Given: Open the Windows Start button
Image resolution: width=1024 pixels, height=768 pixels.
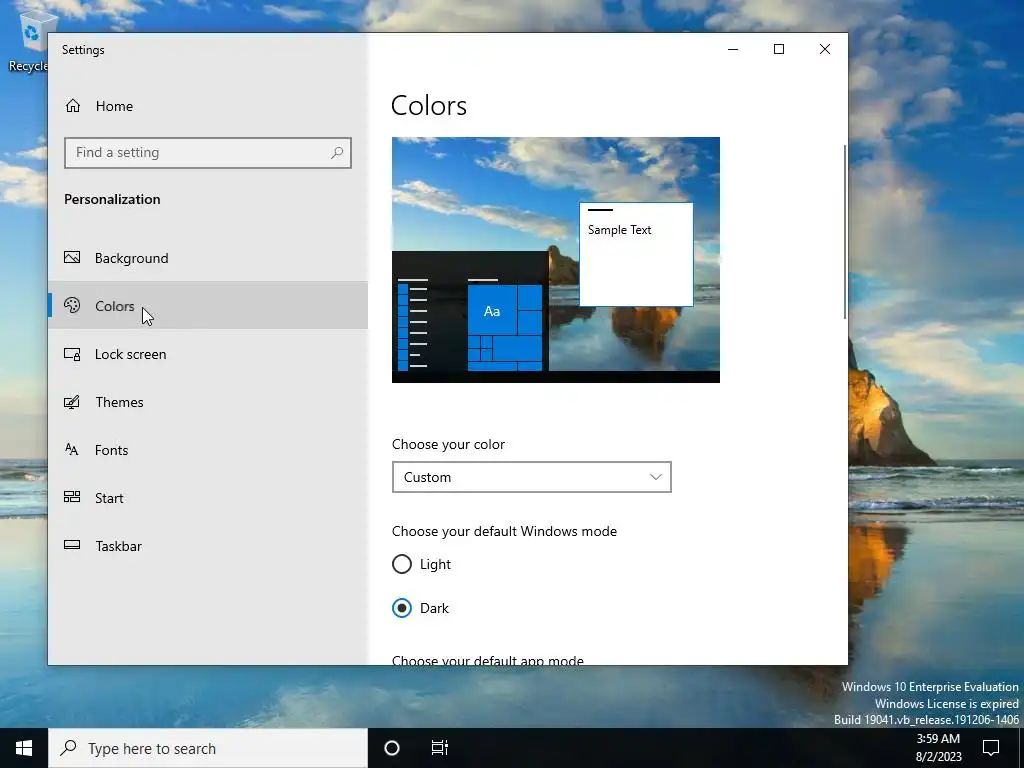Looking at the screenshot, I should pos(24,748).
